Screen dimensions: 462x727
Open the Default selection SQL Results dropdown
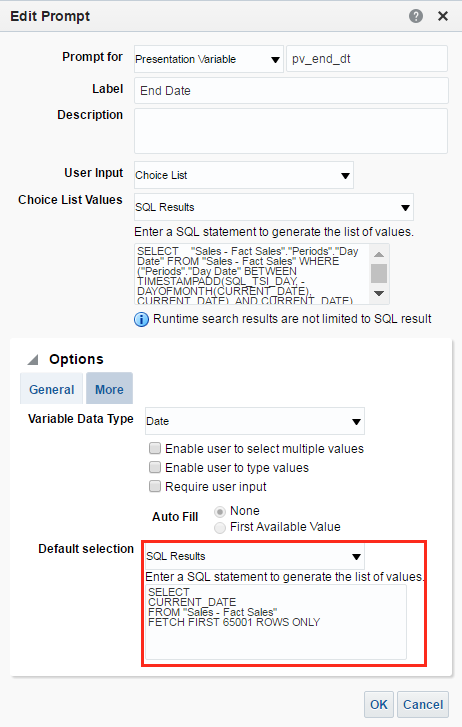click(255, 556)
